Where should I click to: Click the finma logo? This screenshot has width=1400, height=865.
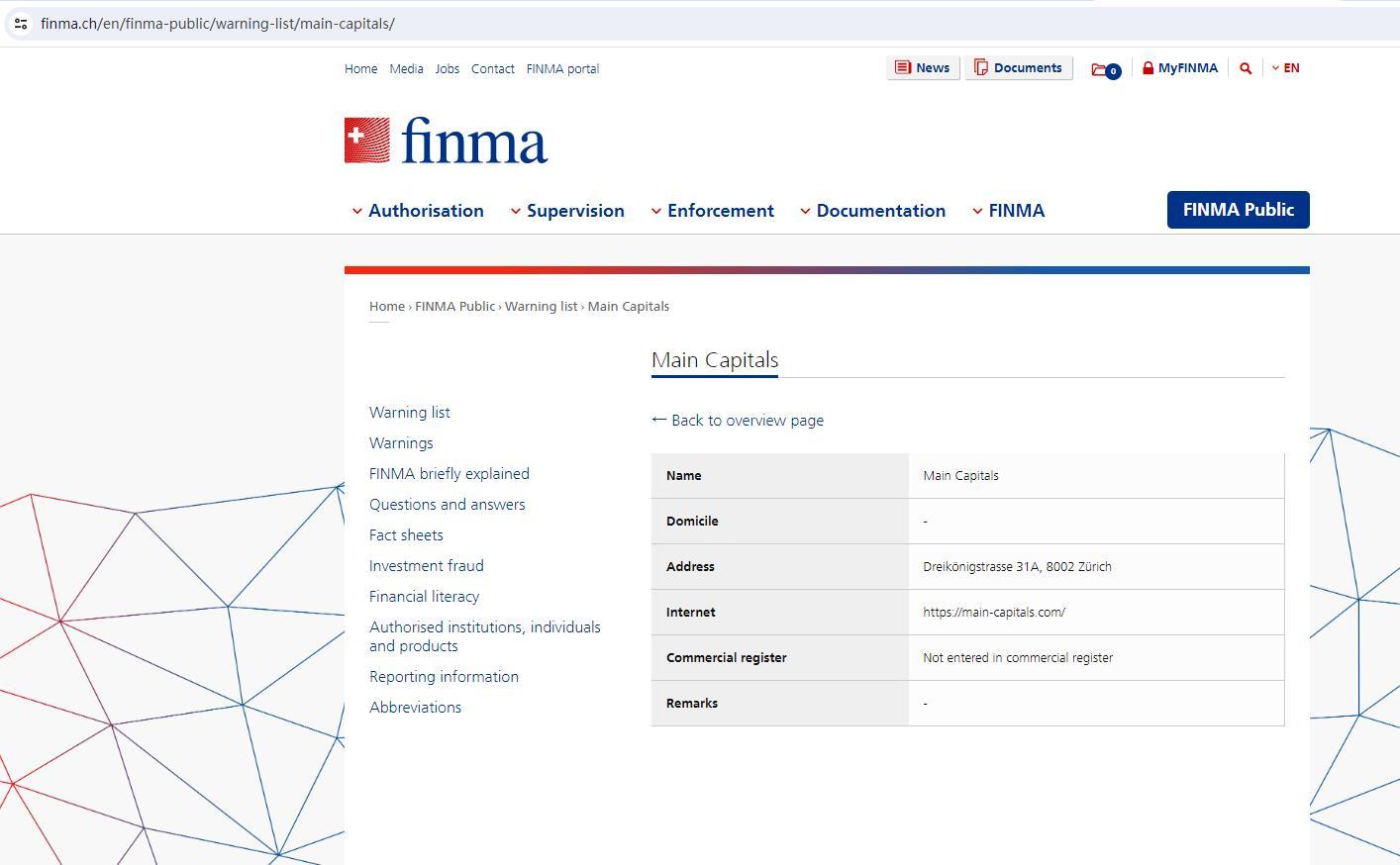(x=446, y=141)
